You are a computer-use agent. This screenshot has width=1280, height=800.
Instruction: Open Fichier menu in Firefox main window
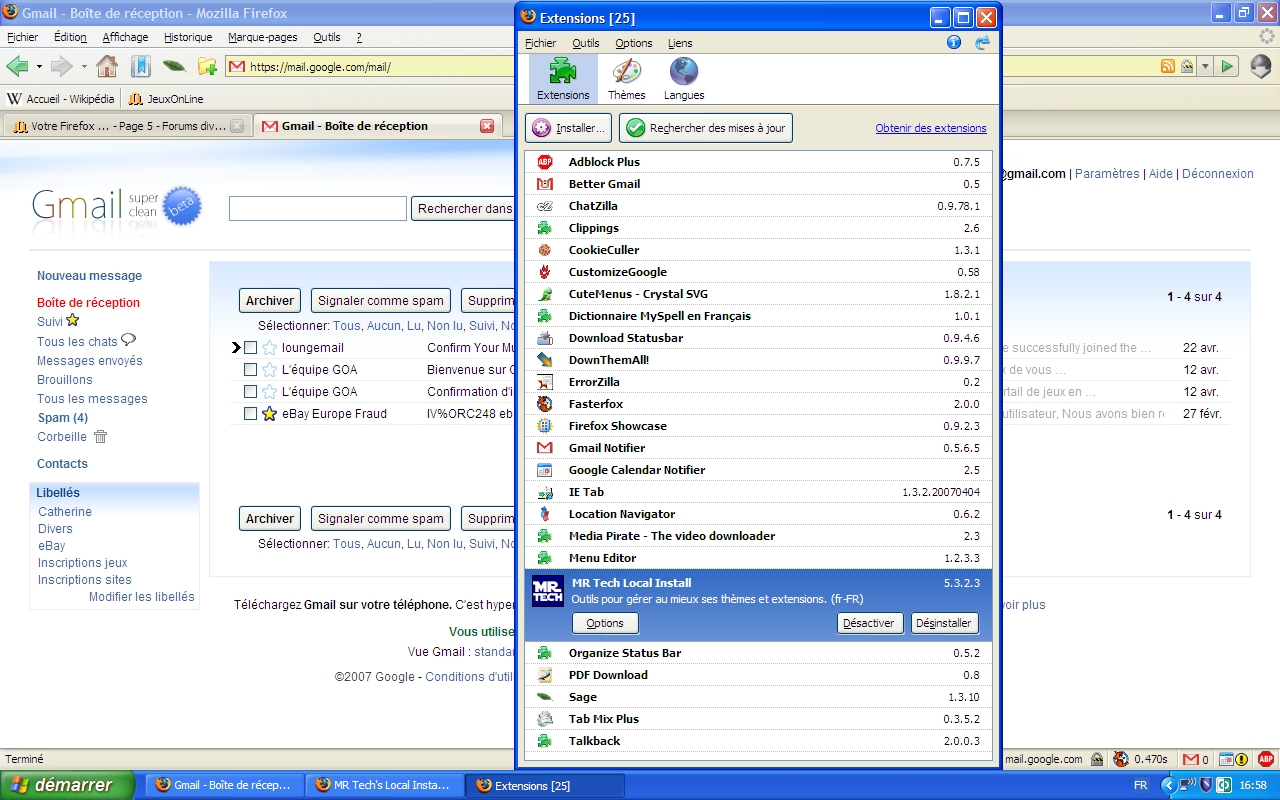click(22, 37)
